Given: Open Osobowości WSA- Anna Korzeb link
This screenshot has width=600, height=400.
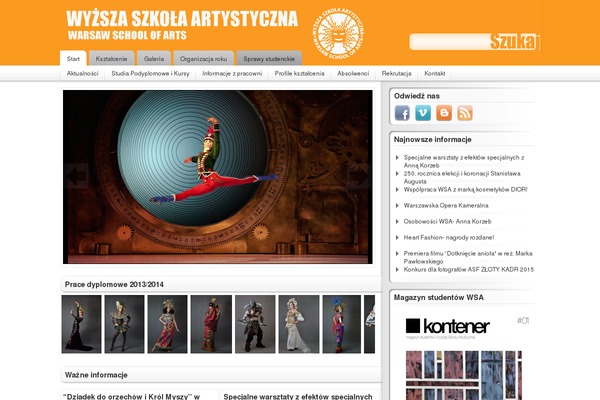Looking at the screenshot, I should coord(447,222).
